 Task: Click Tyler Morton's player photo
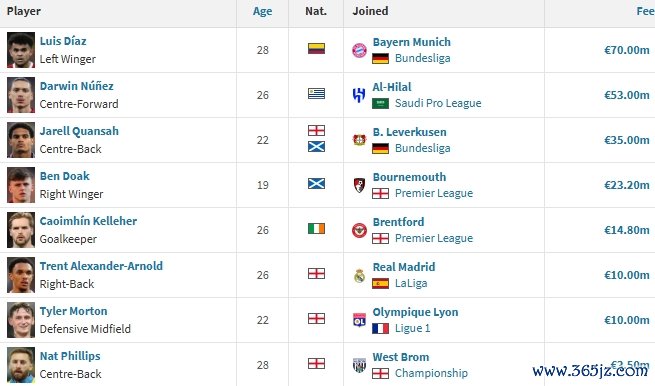click(x=21, y=320)
